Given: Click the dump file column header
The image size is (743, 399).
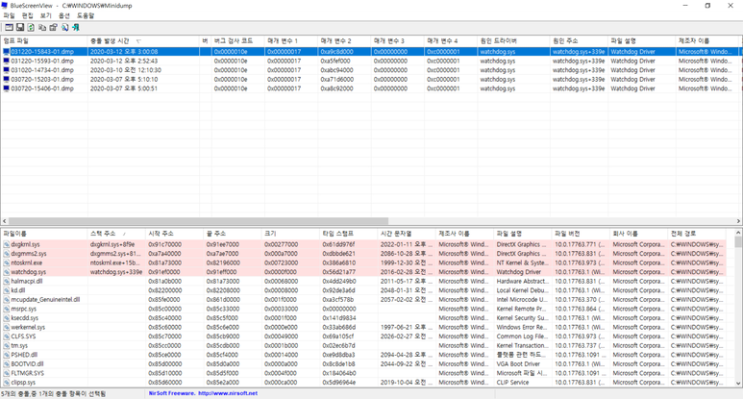Looking at the screenshot, I should (x=44, y=41).
